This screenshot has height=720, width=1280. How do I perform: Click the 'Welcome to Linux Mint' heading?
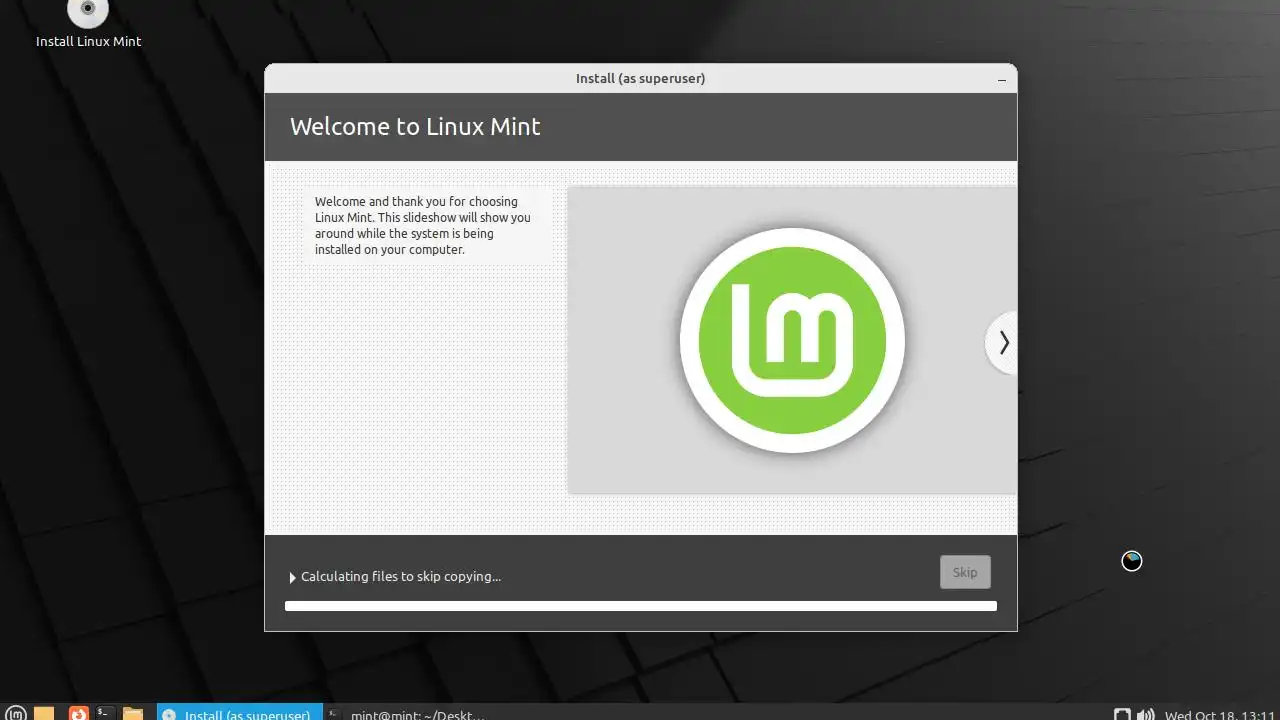point(415,126)
